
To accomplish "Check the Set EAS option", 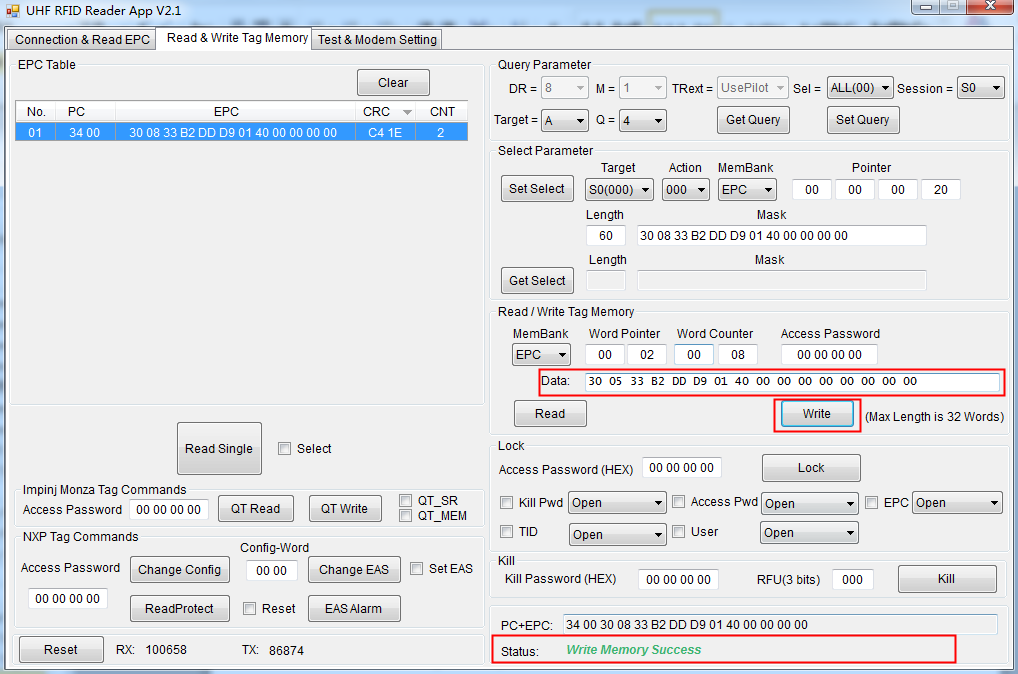I will 416,569.
